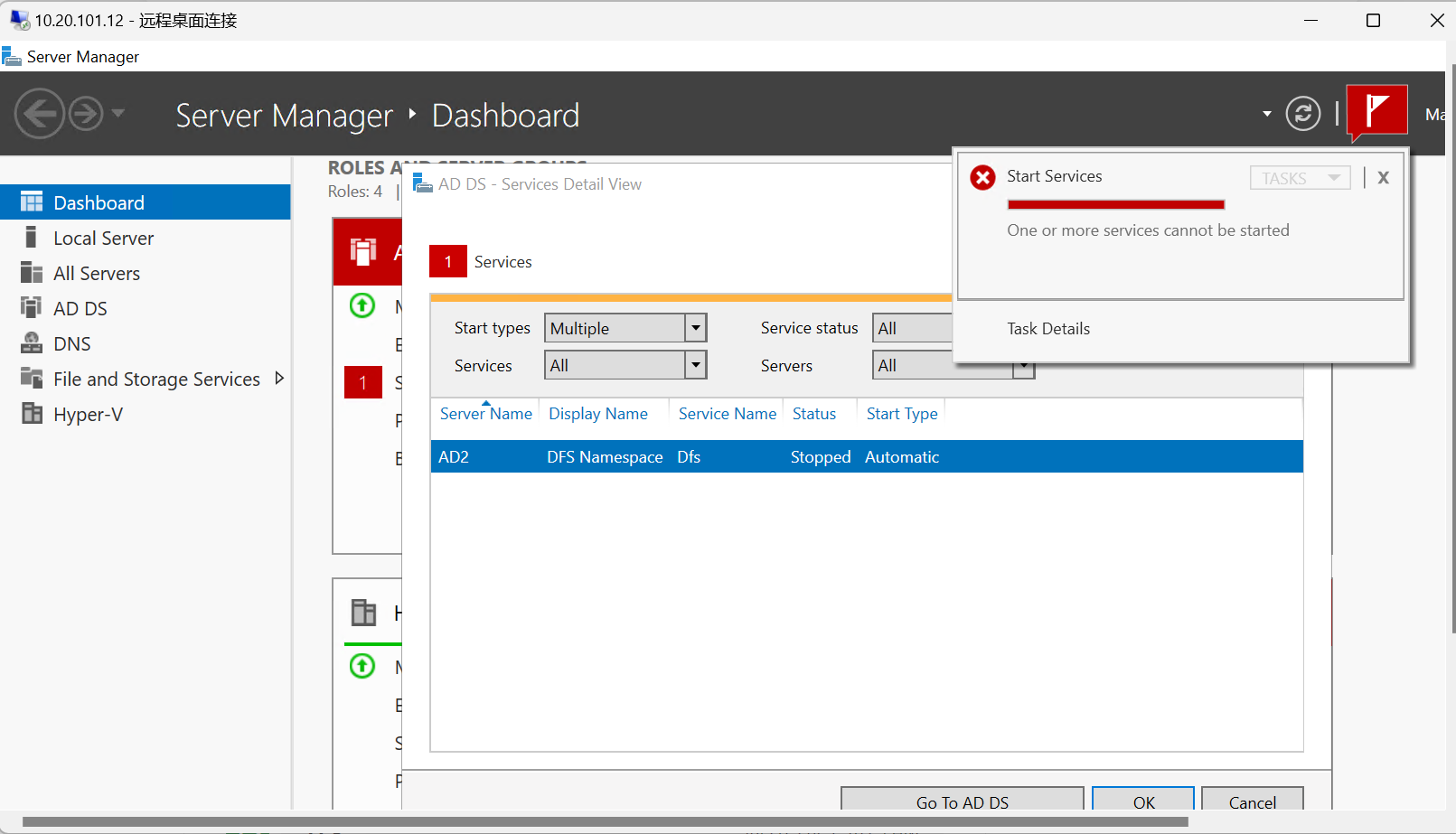Open the Services filter dropdown
The width and height of the screenshot is (1456, 834).
tap(625, 365)
